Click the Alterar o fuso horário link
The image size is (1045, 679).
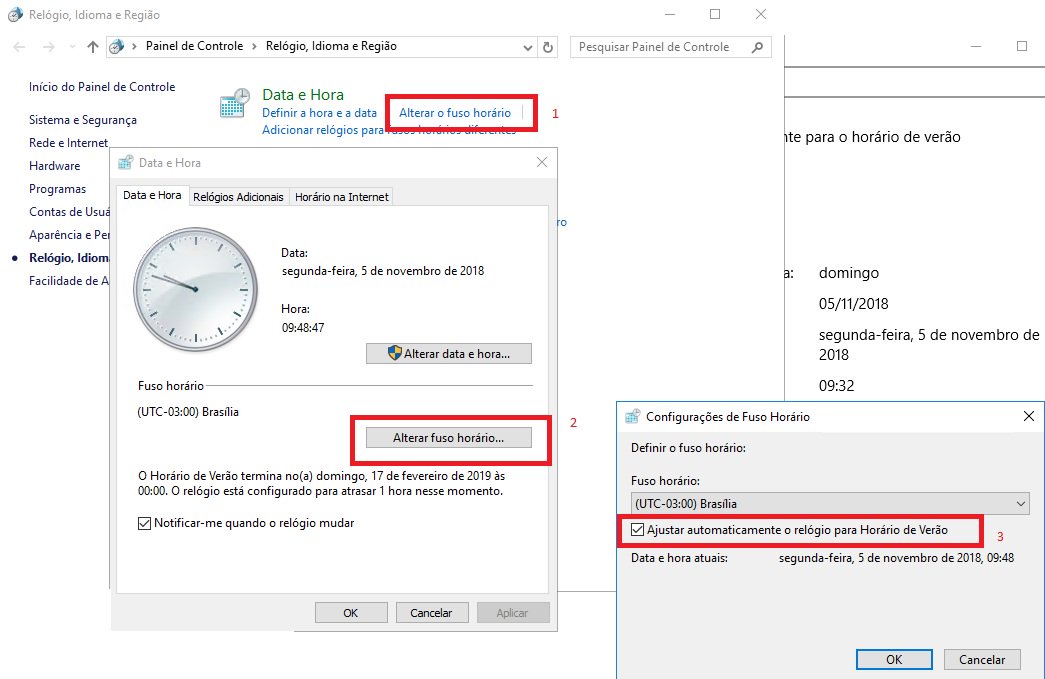[x=455, y=113]
